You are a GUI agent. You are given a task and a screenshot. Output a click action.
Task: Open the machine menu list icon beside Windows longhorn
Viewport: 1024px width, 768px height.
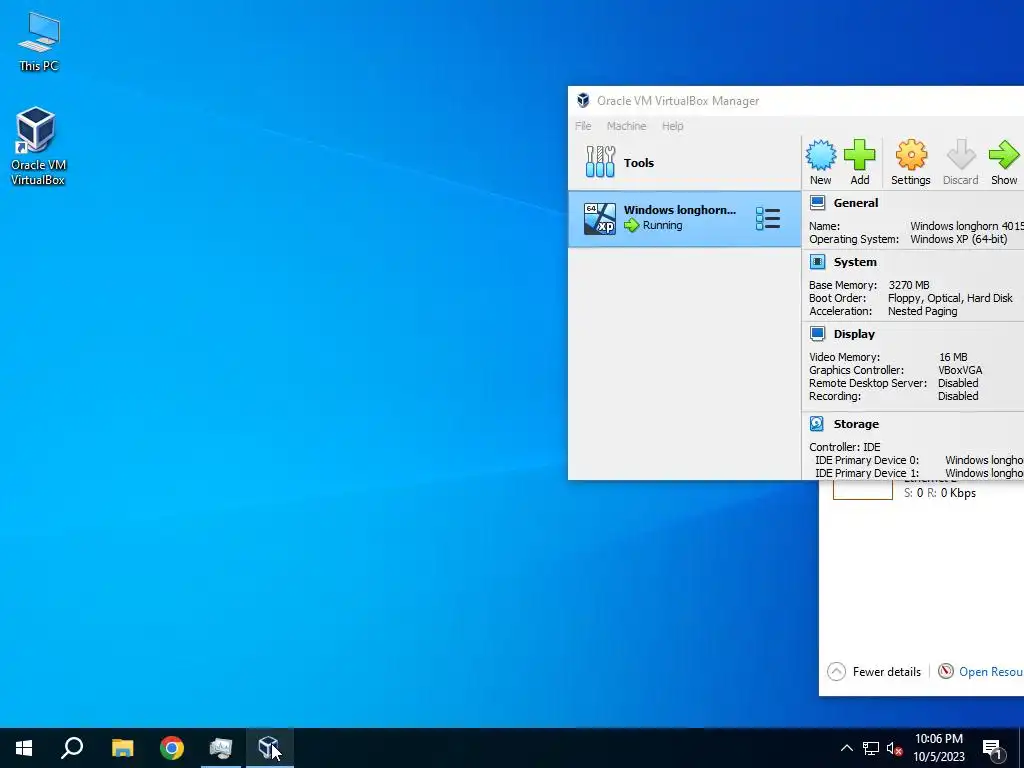pyautogui.click(x=767, y=219)
